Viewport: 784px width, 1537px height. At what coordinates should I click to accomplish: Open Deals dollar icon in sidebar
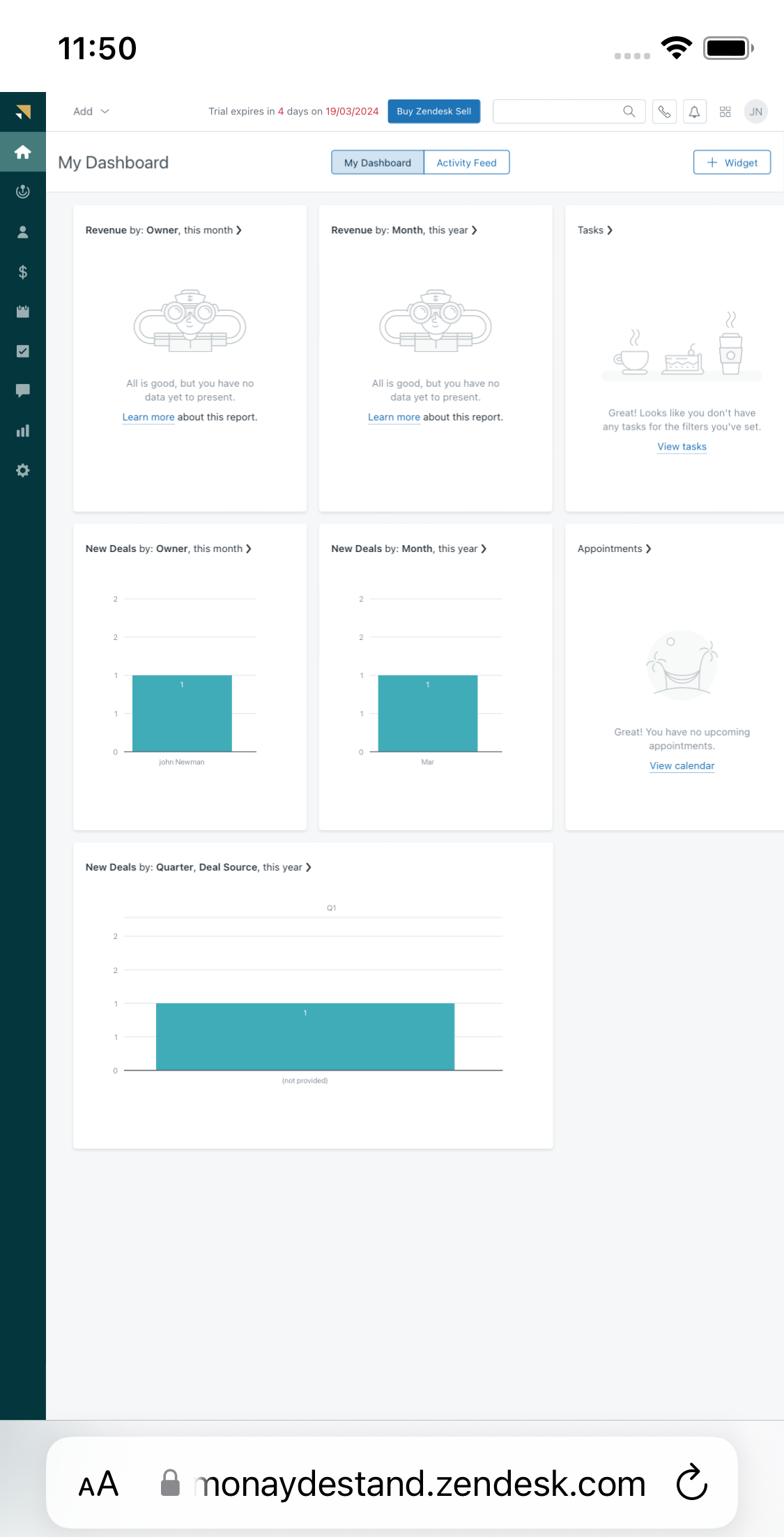tap(22, 272)
